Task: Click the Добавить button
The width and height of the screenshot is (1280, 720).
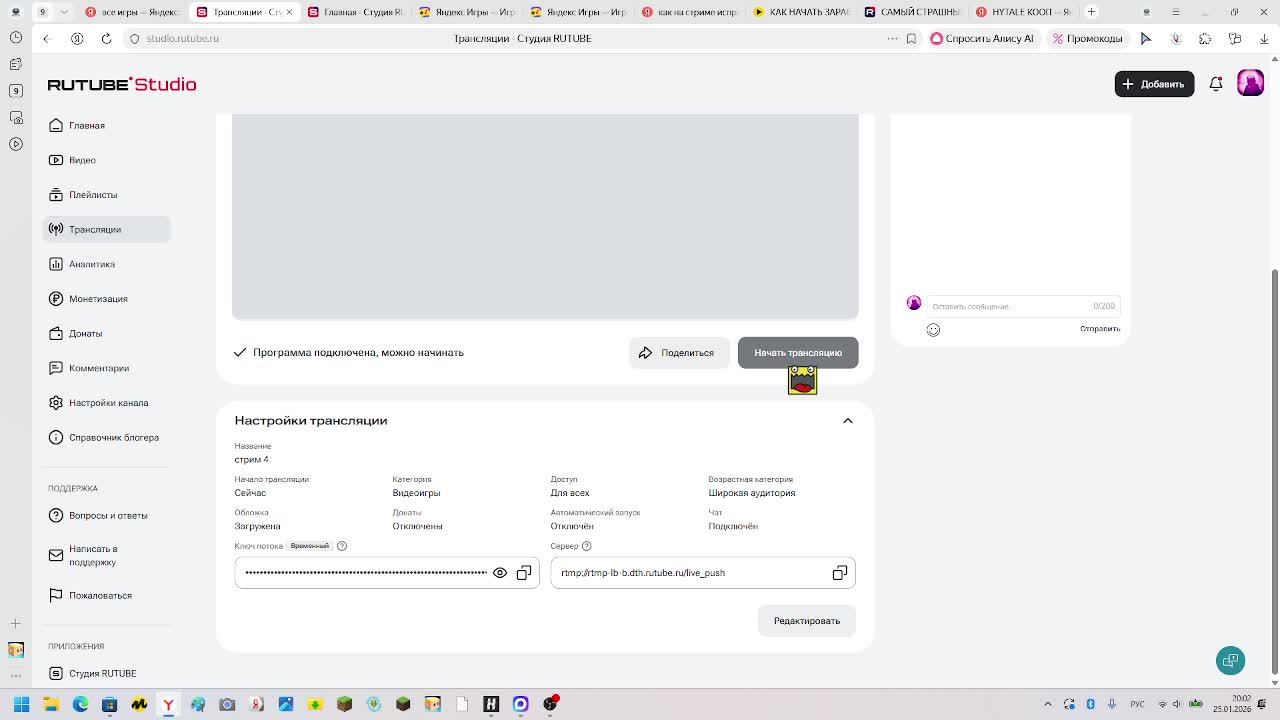Action: [x=1154, y=84]
